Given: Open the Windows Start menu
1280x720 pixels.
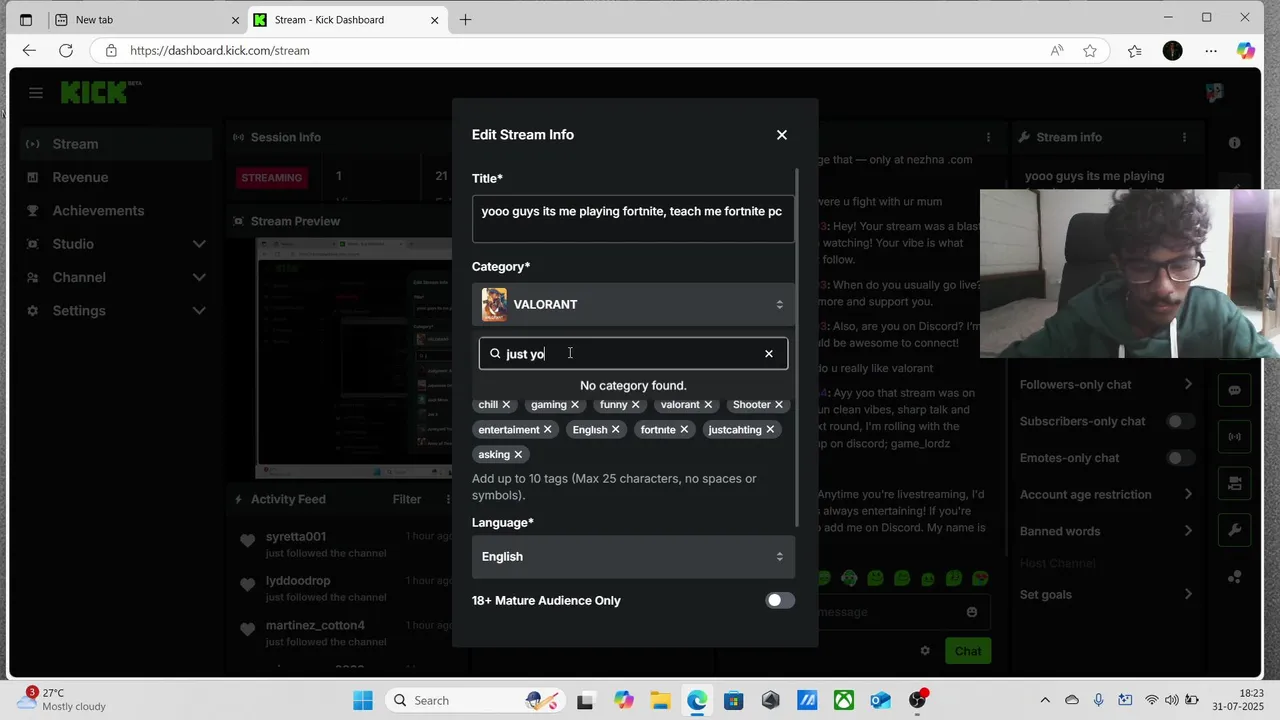Looking at the screenshot, I should [x=363, y=700].
